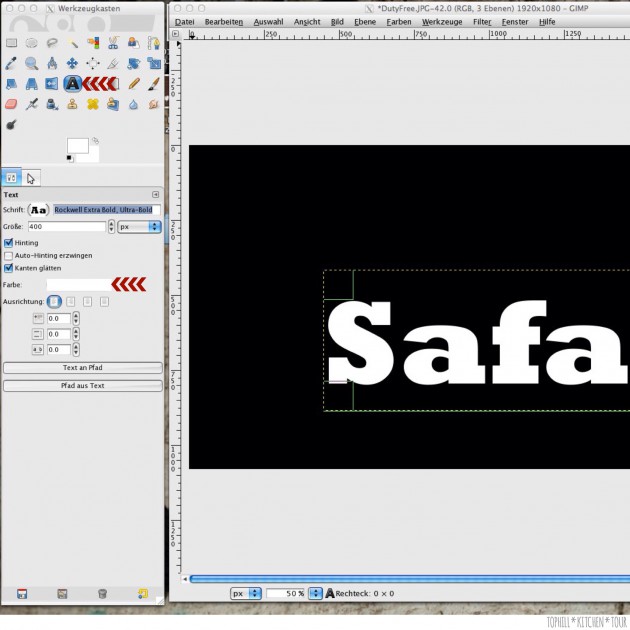Select the Select by Color tool
The height and width of the screenshot is (630, 630).
point(93,43)
